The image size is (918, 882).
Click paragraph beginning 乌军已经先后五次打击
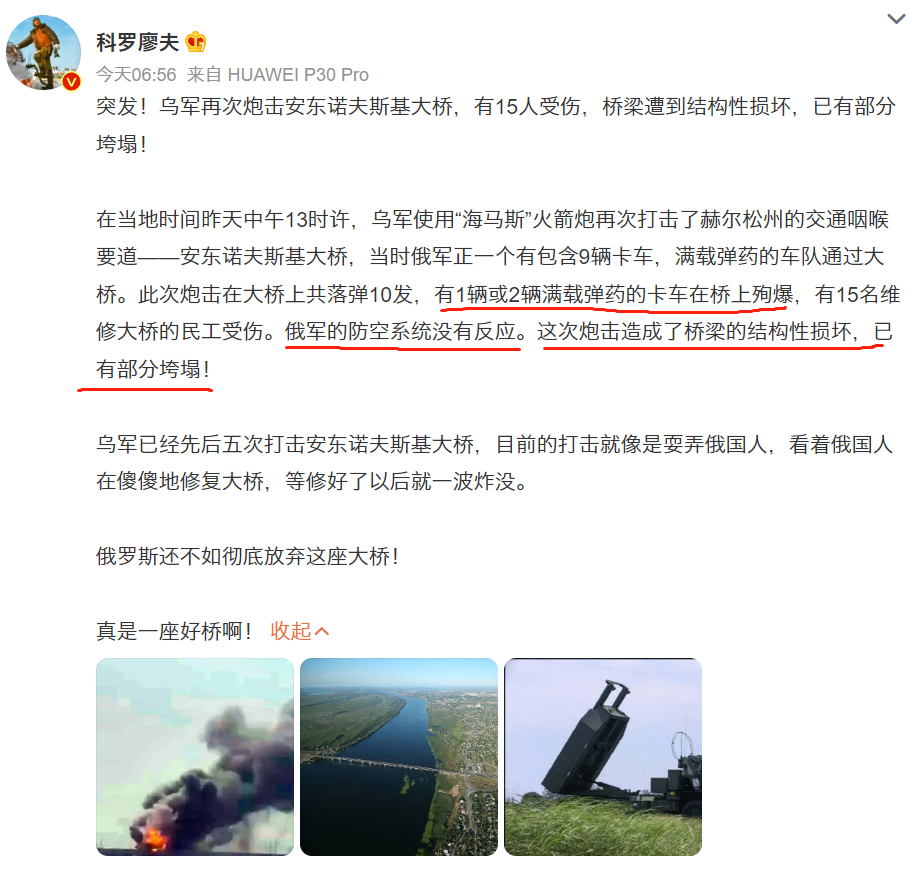click(495, 463)
